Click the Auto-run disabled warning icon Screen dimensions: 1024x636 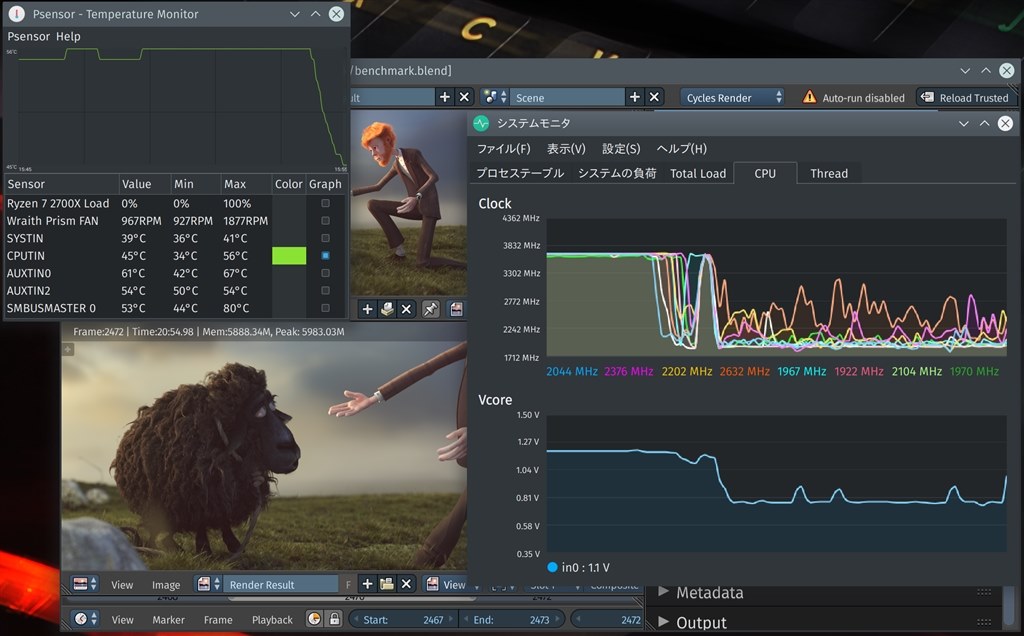point(809,97)
